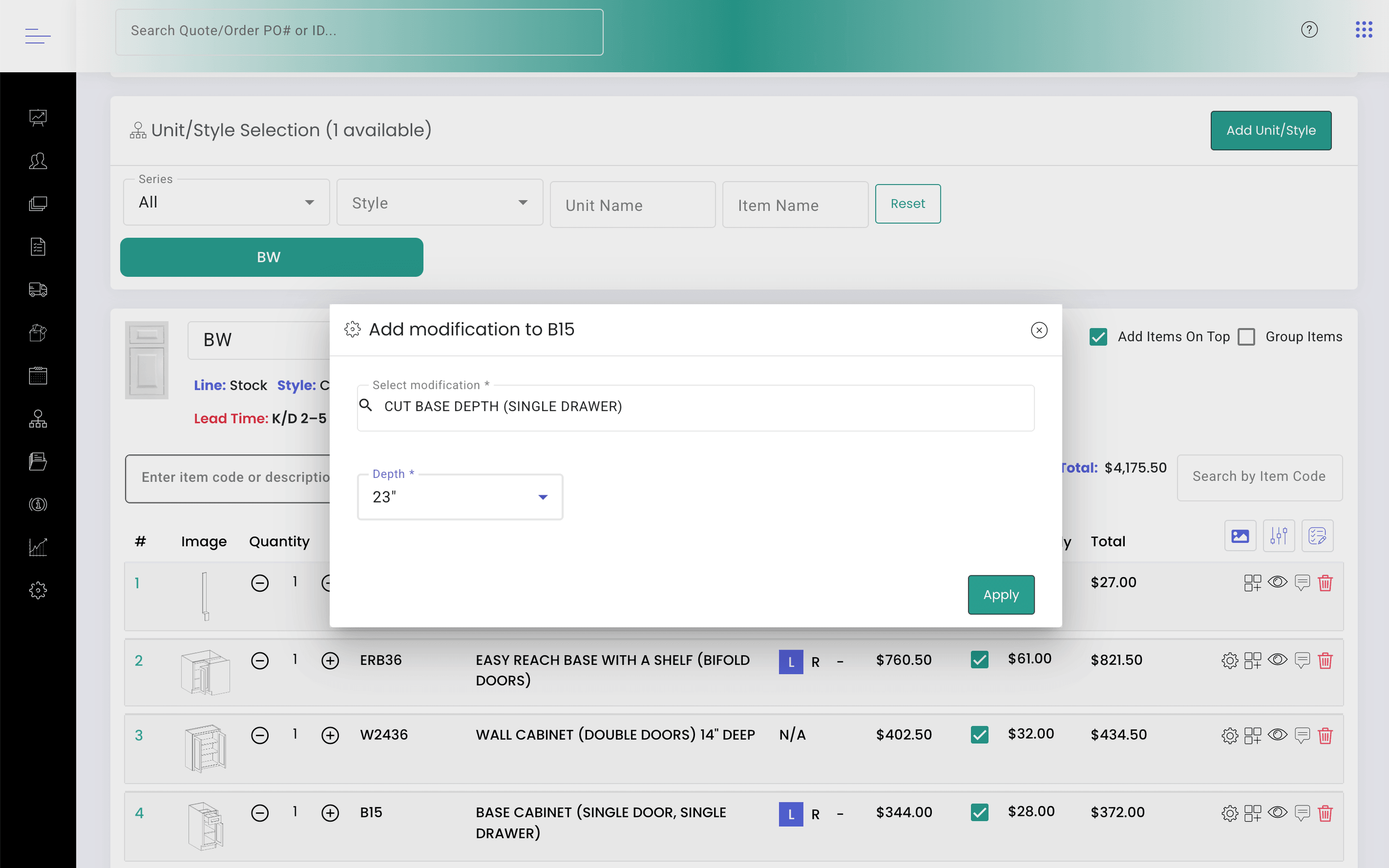Delete the ERB36 row with the trash icon
Image resolution: width=1389 pixels, height=868 pixels.
[x=1325, y=660]
